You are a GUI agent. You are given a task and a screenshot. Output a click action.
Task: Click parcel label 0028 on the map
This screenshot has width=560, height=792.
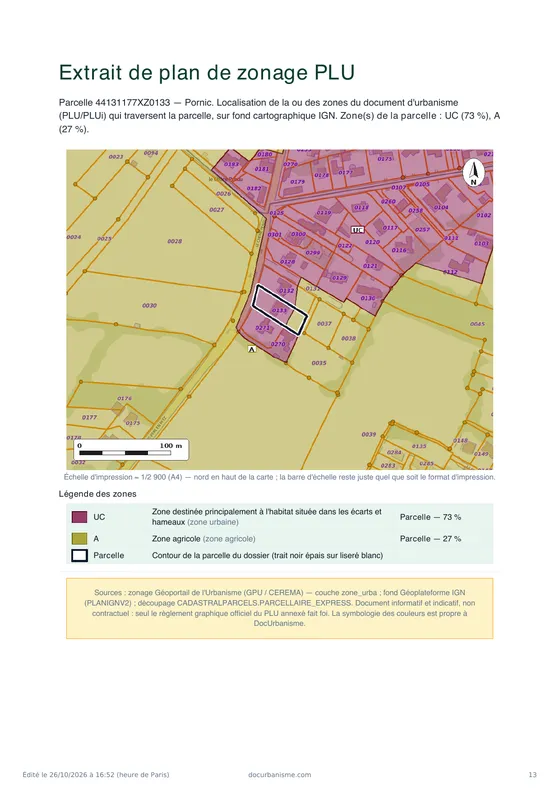[x=175, y=241]
